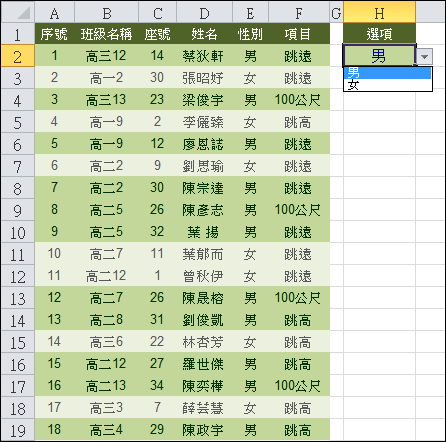Select row 1 header
The image size is (446, 442).
click(x=18, y=34)
